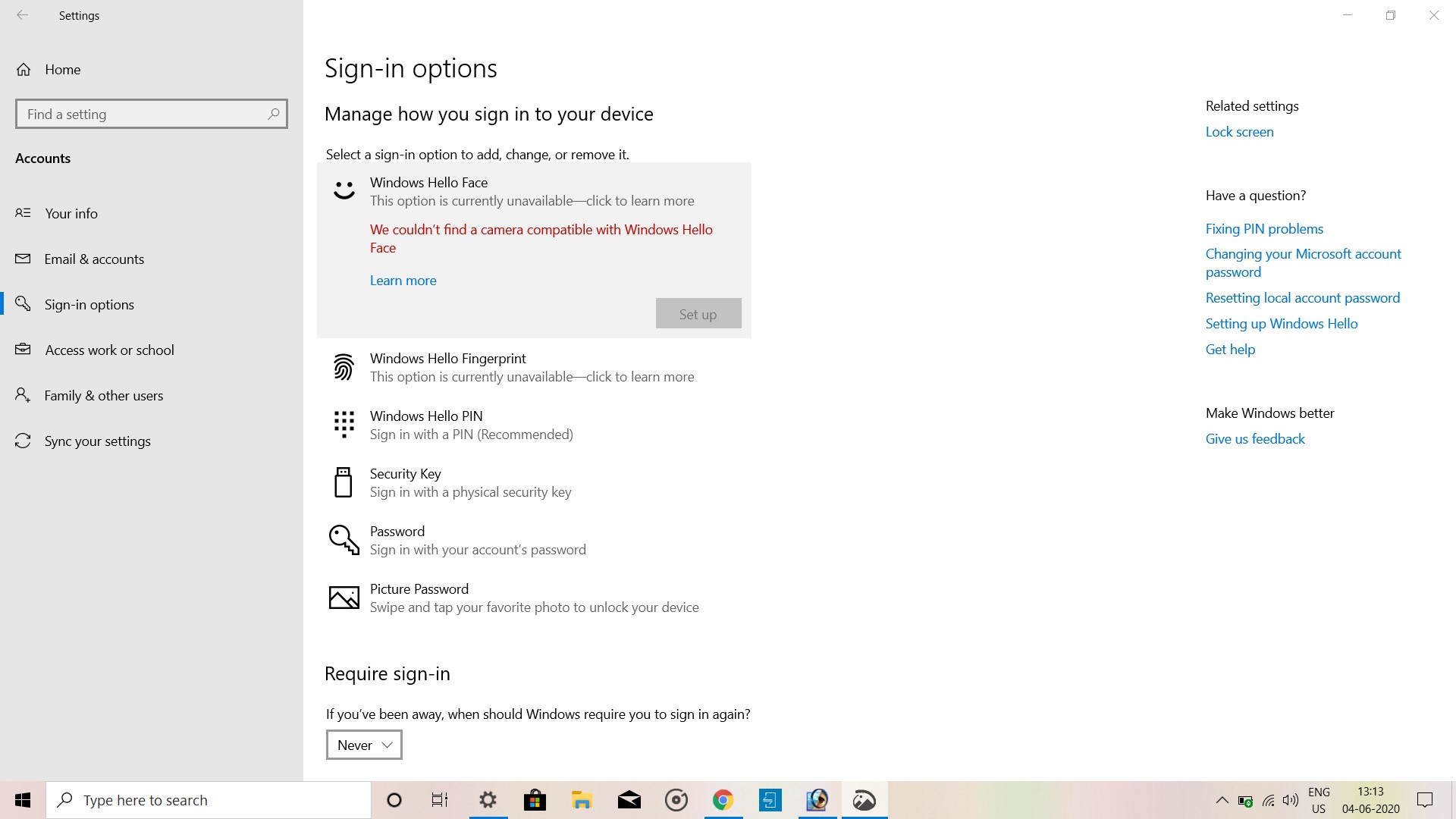
Task: Click the Windows Hello PIN keypad icon
Action: (344, 425)
